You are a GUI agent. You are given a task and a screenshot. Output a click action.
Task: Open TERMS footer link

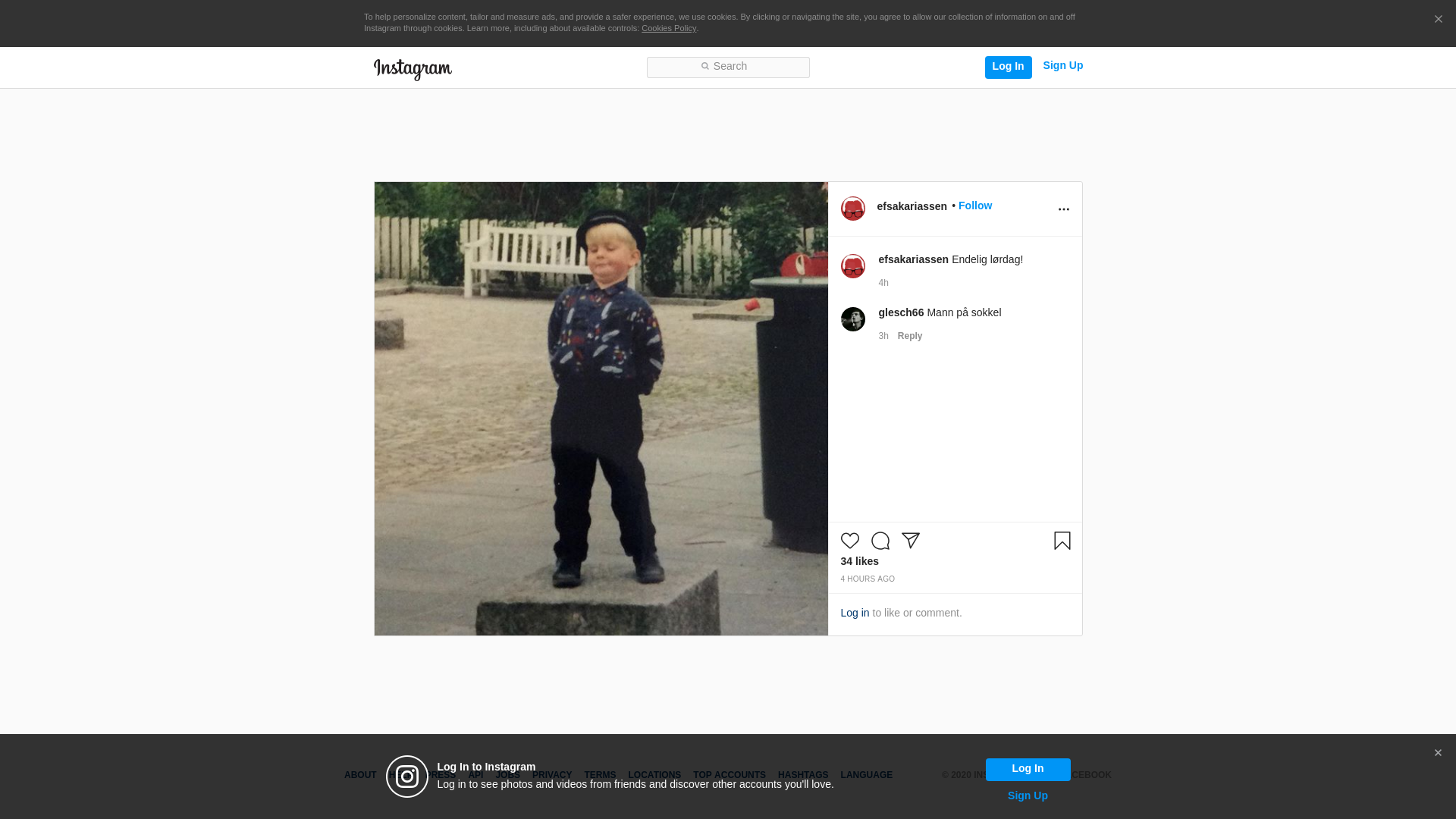tap(600, 775)
